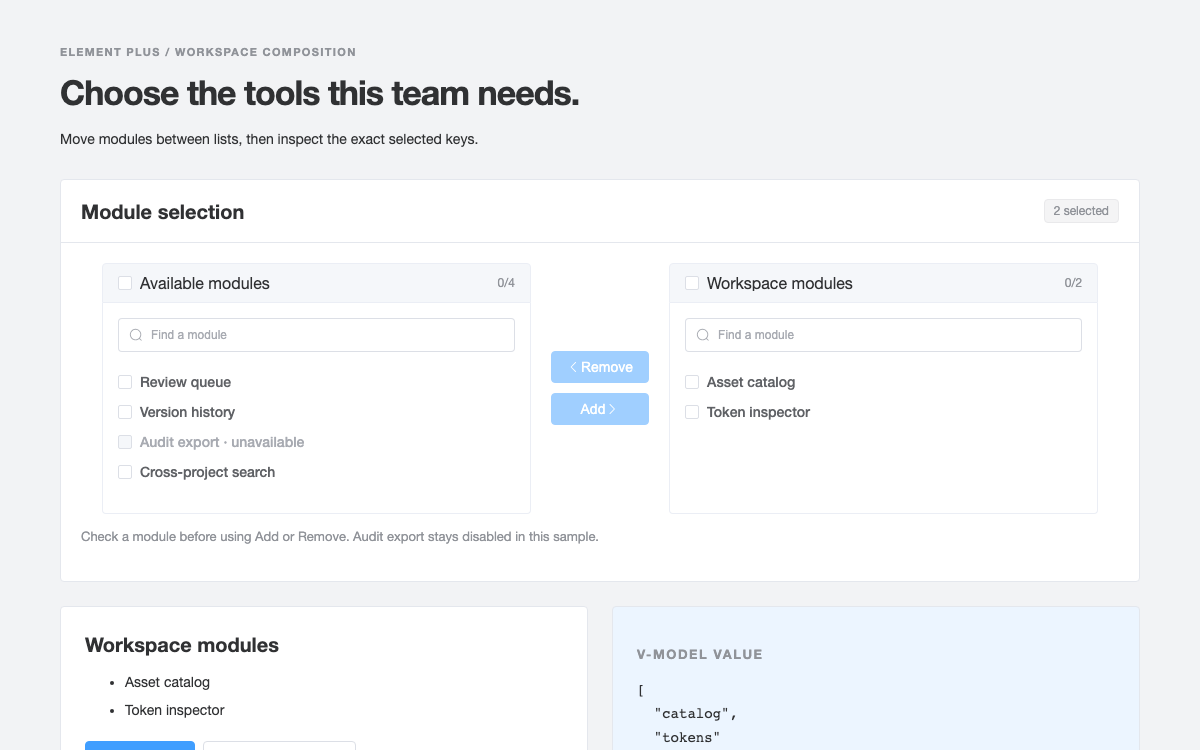Click the "Move modules between lists" description
This screenshot has width=1200, height=750.
pos(269,139)
